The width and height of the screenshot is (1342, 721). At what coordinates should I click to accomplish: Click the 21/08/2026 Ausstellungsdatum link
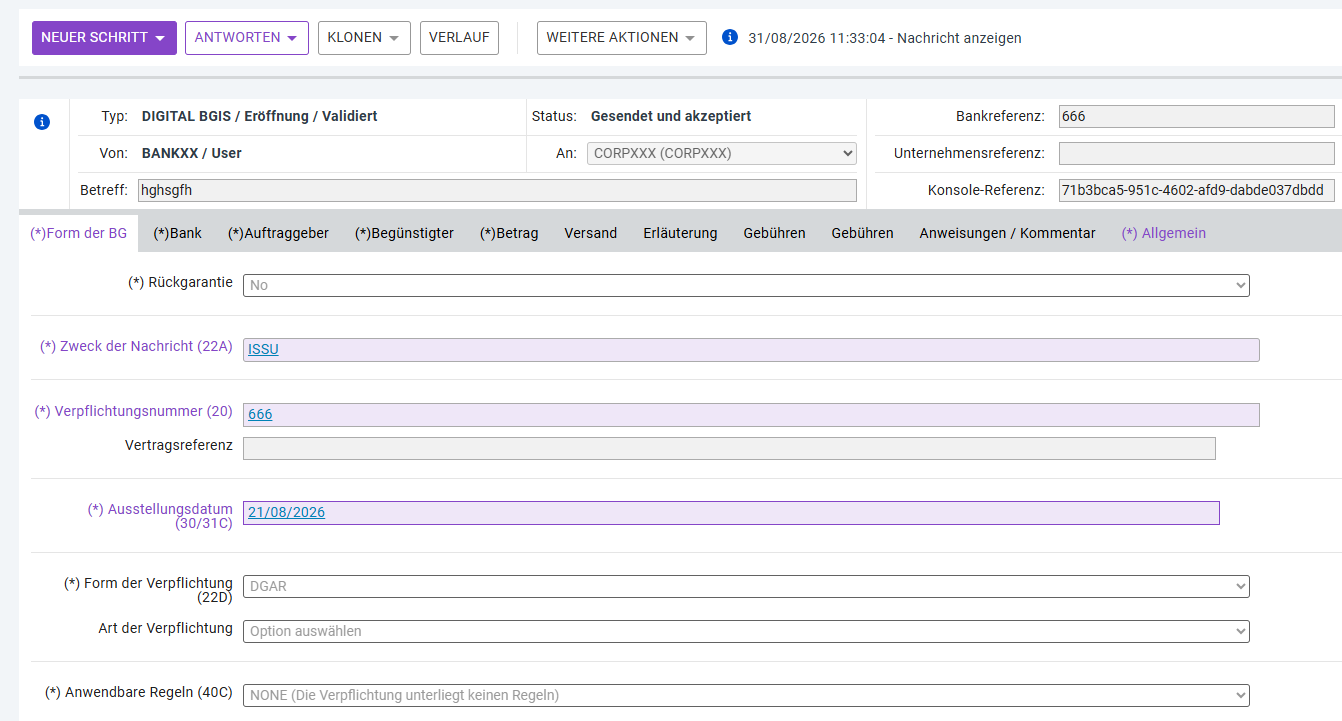tap(286, 513)
